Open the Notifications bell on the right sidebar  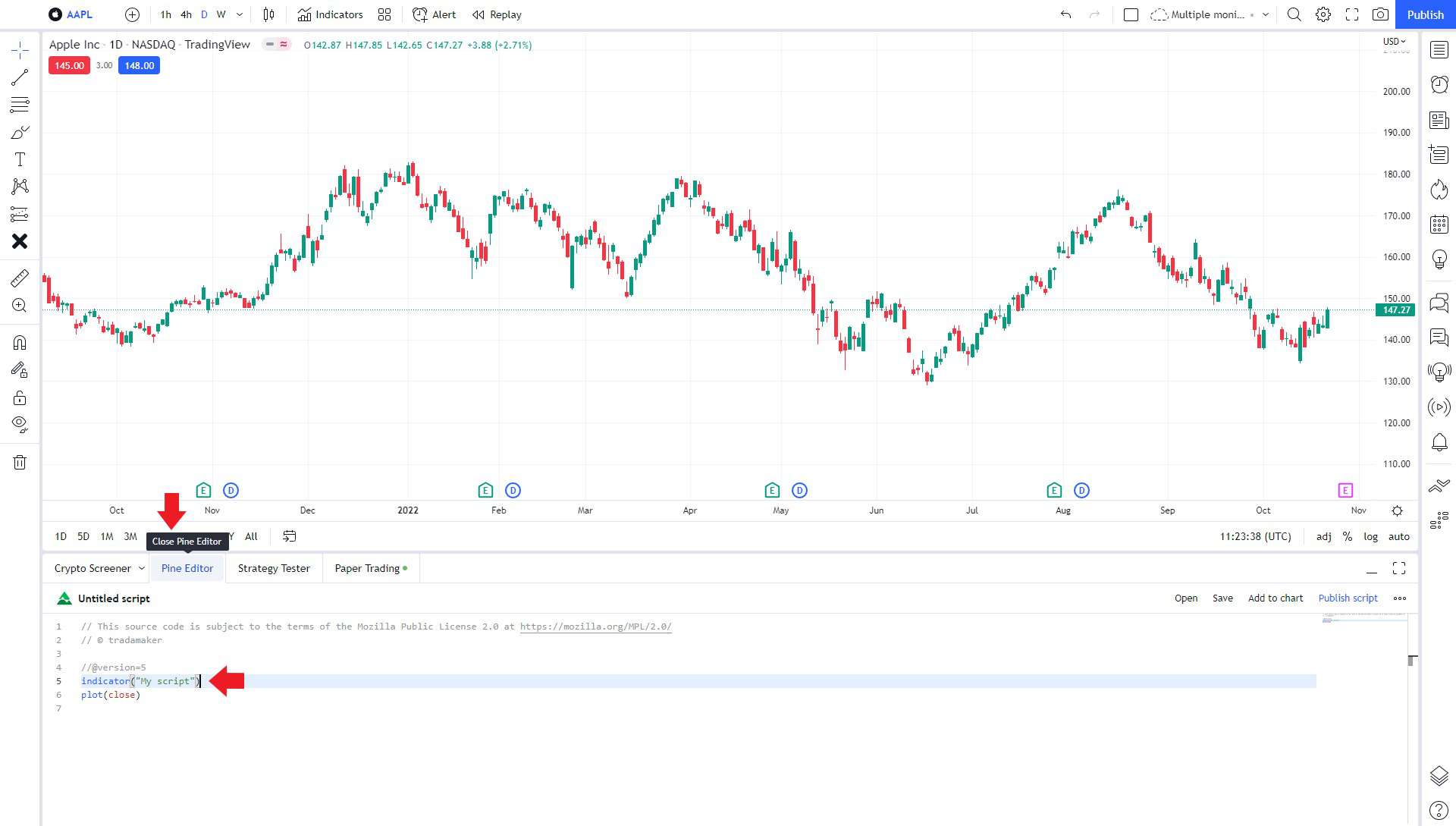point(1438,442)
